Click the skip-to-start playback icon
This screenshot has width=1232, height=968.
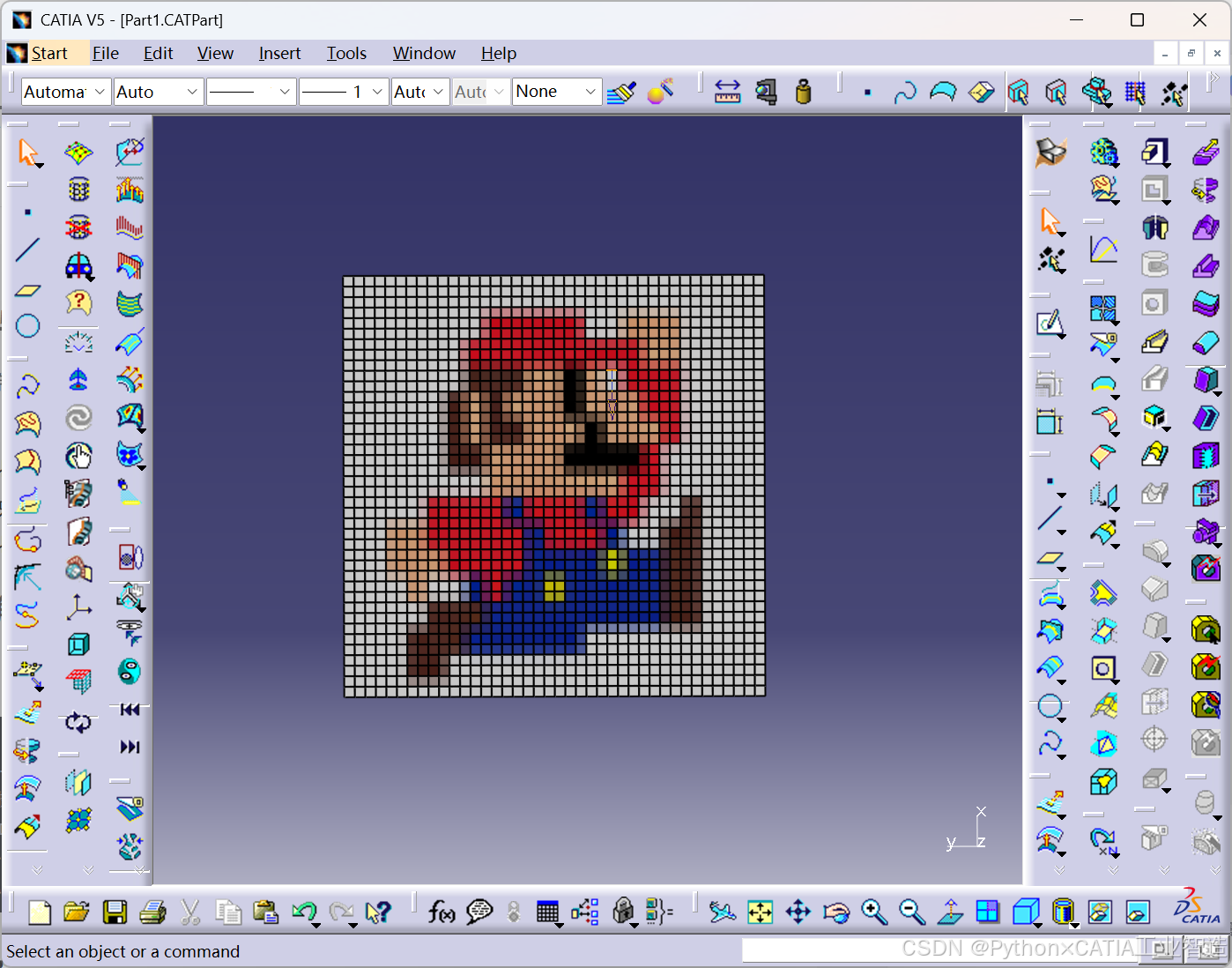click(130, 710)
